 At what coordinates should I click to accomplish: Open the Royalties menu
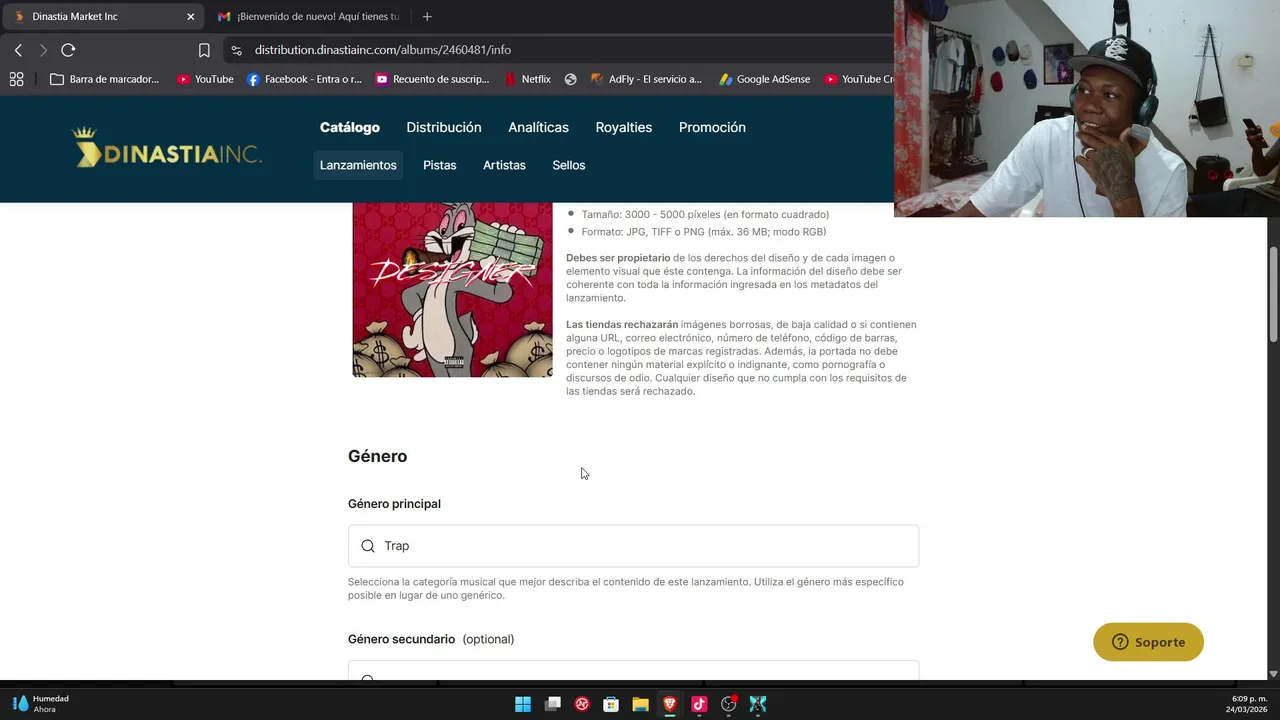point(624,127)
